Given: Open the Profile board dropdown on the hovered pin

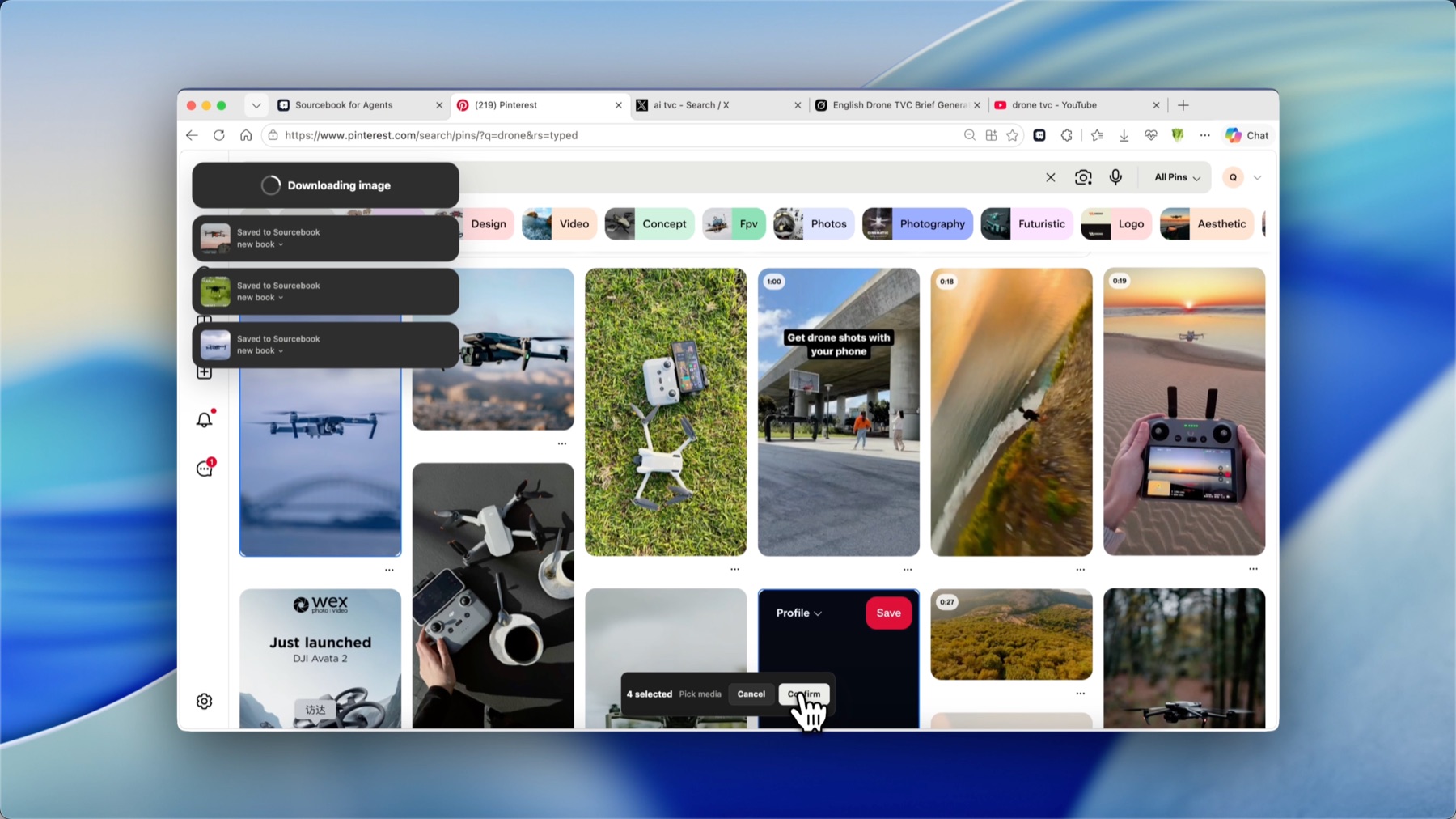Looking at the screenshot, I should [x=798, y=613].
